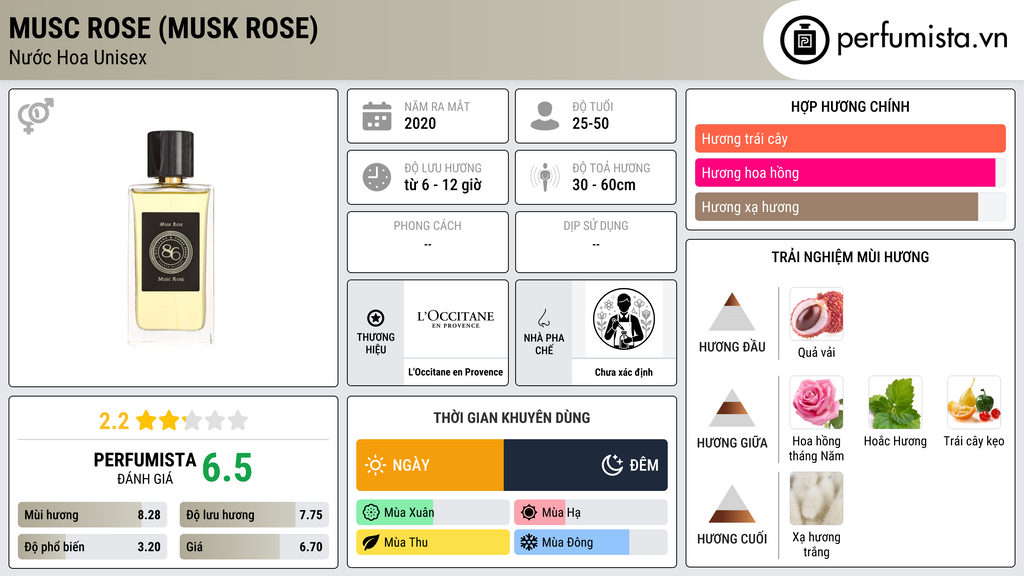Click the 30 - 60cm sillage value
Image resolution: width=1024 pixels, height=576 pixels.
604,185
